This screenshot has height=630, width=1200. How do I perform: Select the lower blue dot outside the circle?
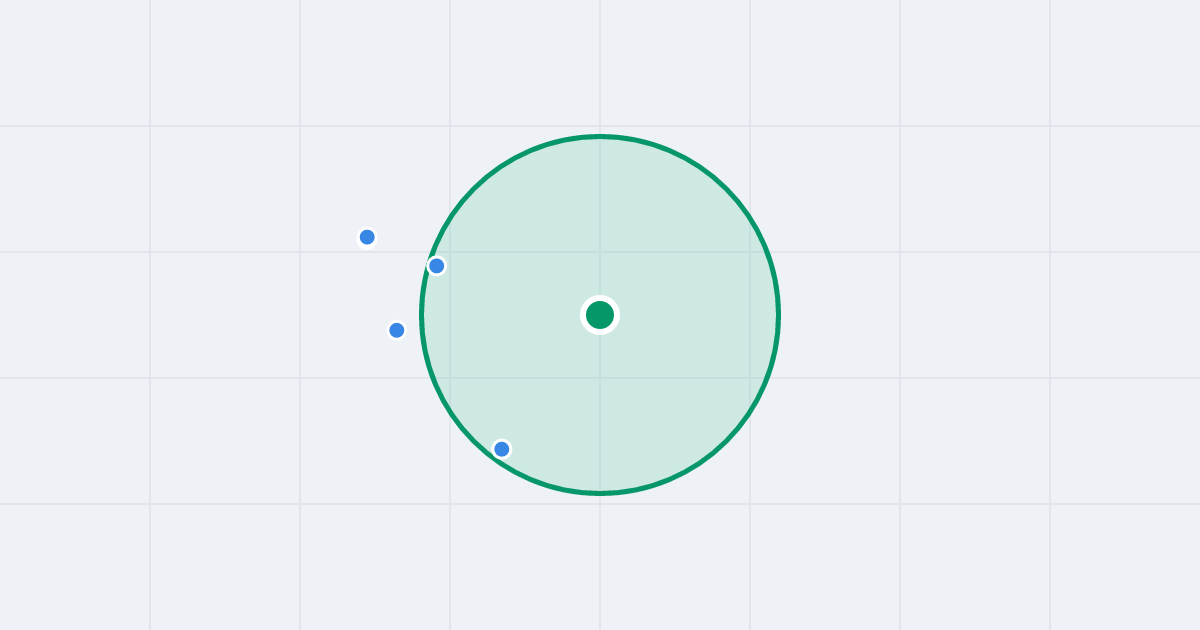pyautogui.click(x=397, y=330)
